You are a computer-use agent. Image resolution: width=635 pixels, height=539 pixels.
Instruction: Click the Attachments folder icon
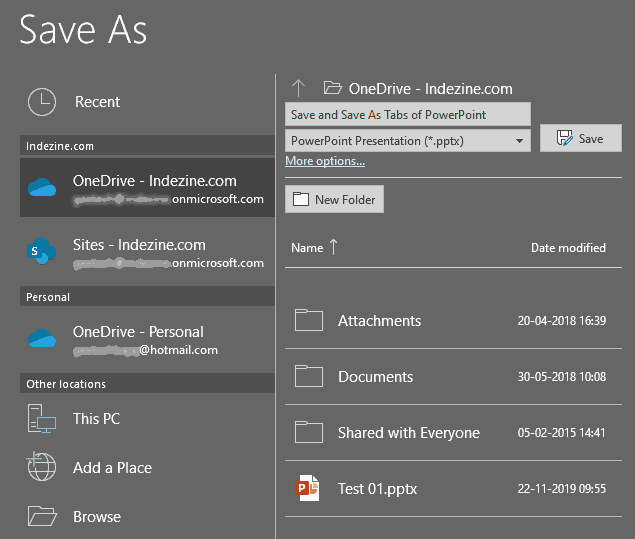pyautogui.click(x=309, y=320)
